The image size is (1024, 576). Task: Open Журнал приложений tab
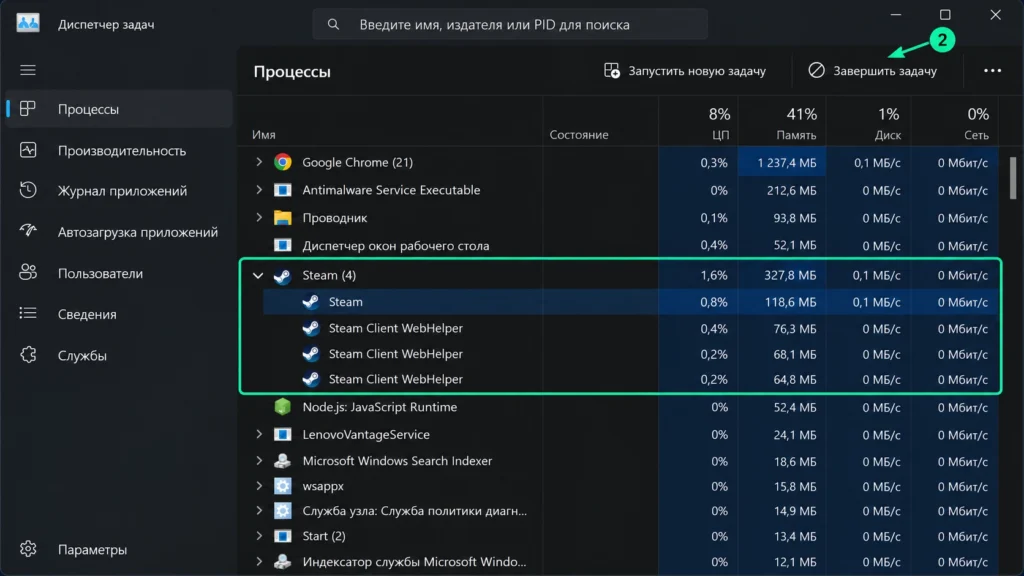[x=119, y=191]
